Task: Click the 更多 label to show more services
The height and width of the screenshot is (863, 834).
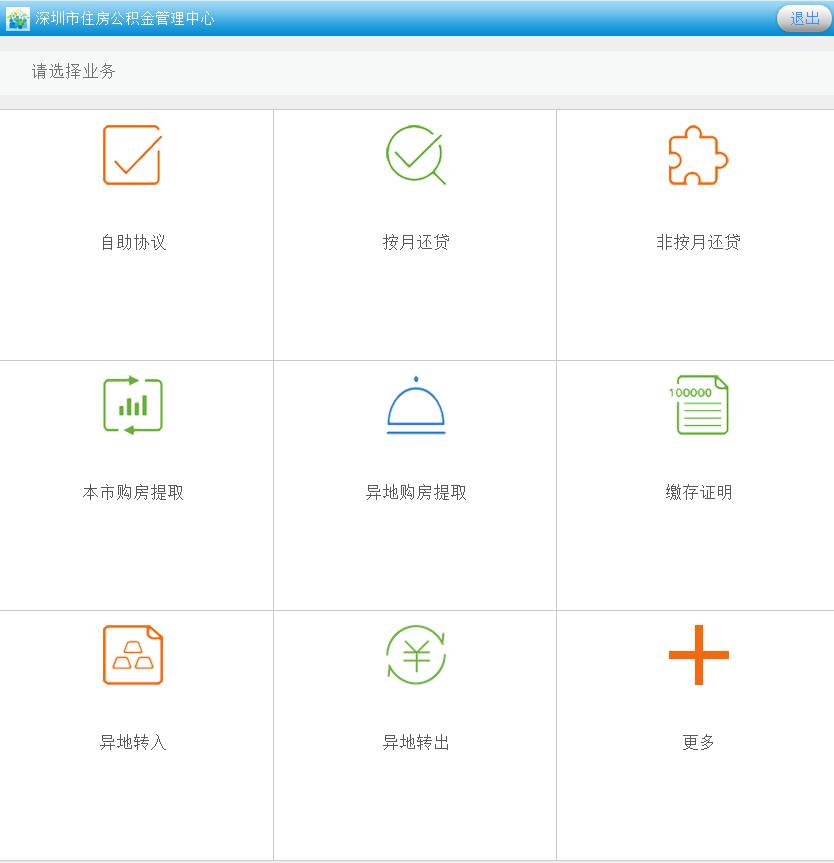Action: click(698, 743)
